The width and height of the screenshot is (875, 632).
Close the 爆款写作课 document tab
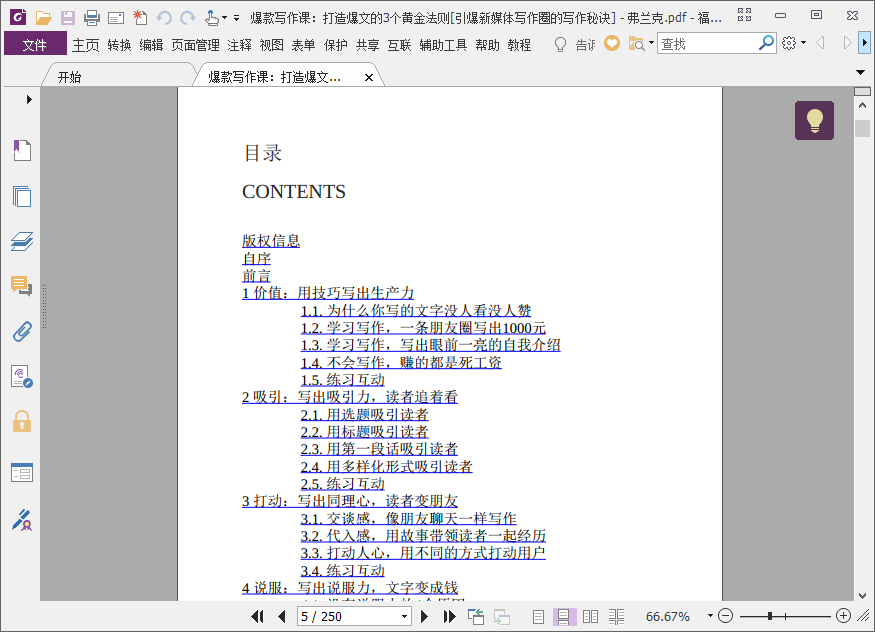tap(369, 78)
